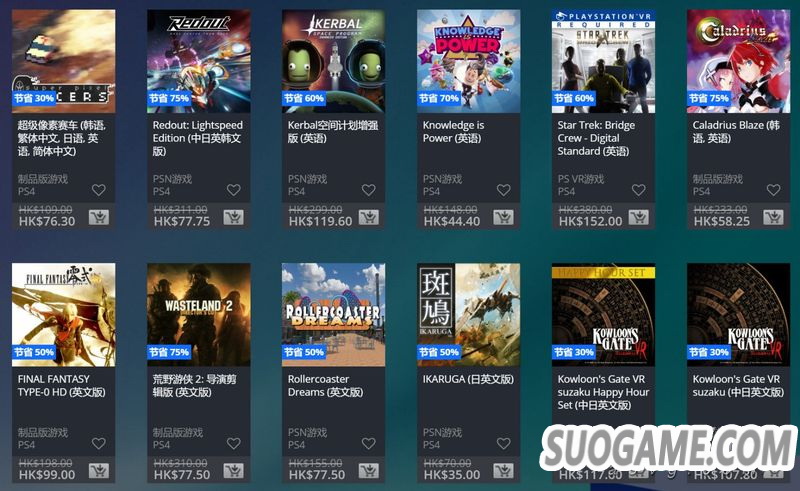This screenshot has height=491, width=800.
Task: Add Kerbal Space Program to cart
Action: 368,218
